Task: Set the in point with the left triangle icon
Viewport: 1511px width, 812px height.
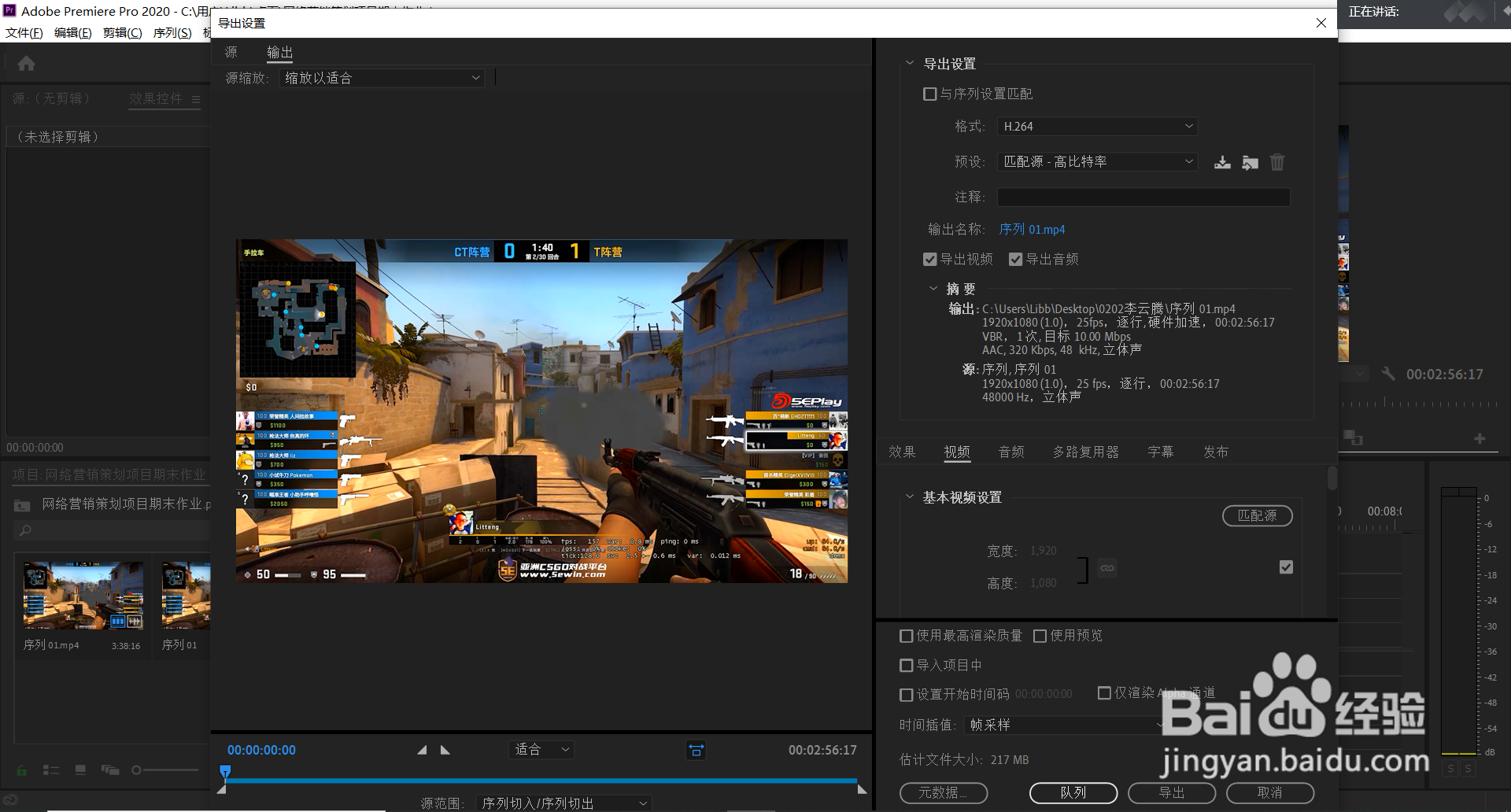Action: (422, 750)
